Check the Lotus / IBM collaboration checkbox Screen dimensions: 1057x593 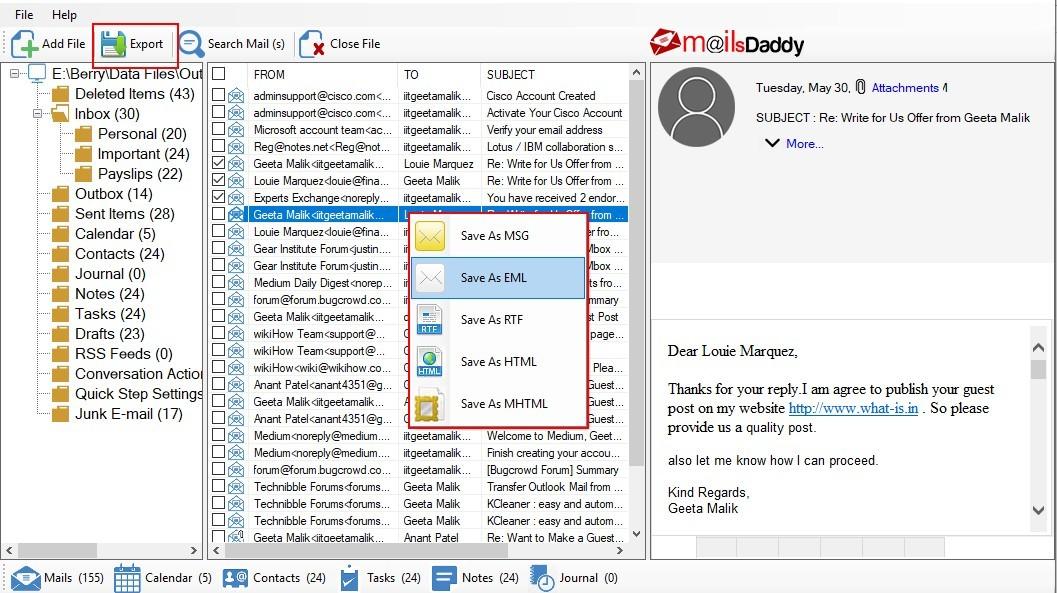coord(218,145)
